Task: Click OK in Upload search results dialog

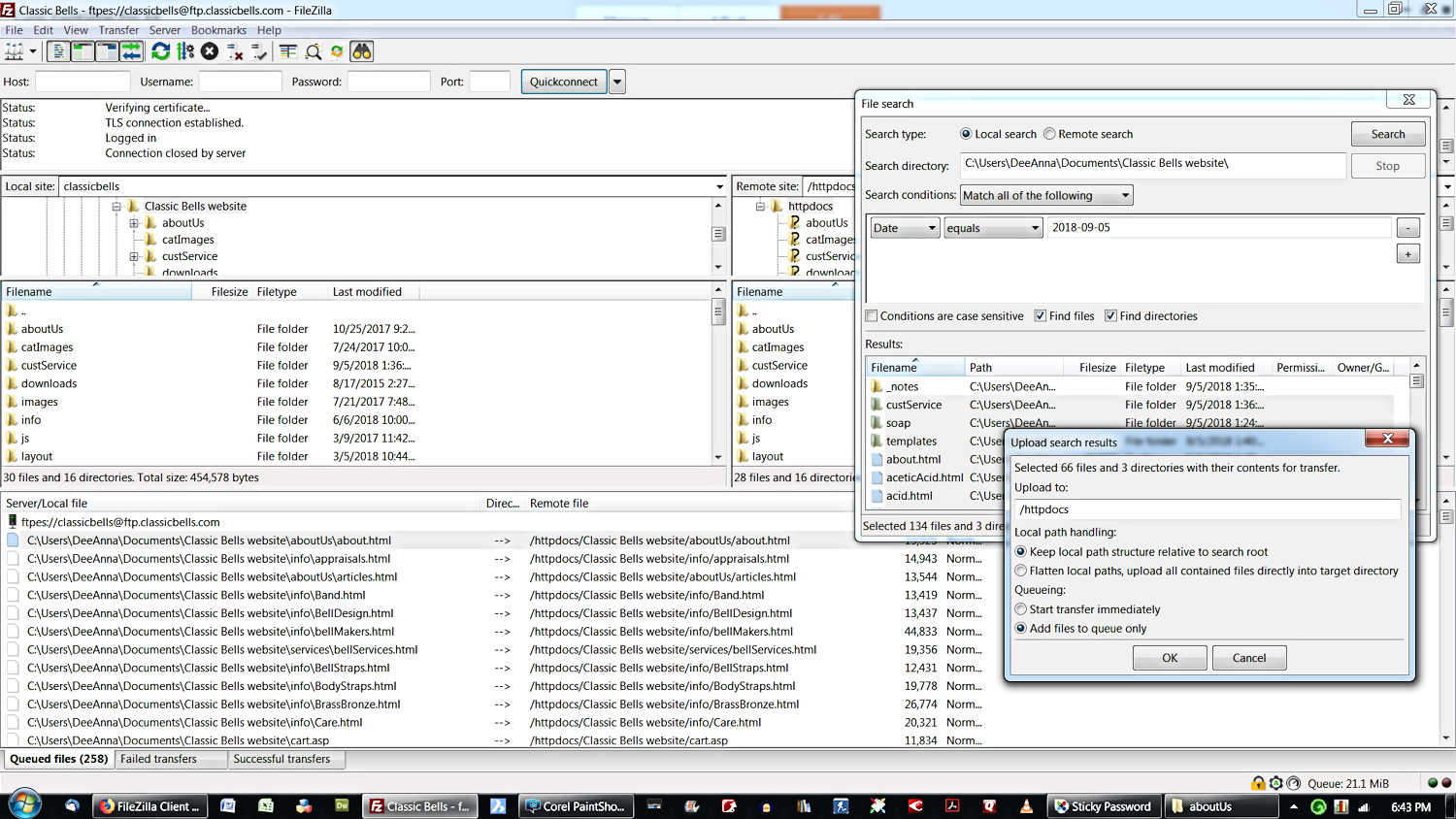Action: 1170,658
